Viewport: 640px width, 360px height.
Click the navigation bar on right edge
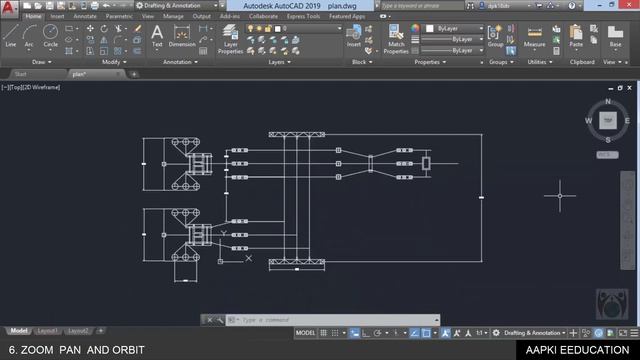click(x=628, y=220)
